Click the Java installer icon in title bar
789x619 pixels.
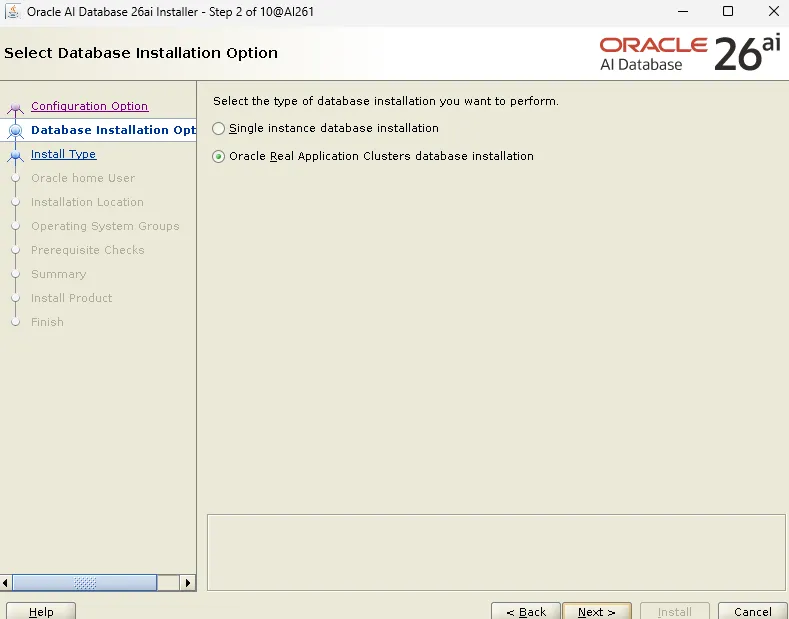click(12, 11)
